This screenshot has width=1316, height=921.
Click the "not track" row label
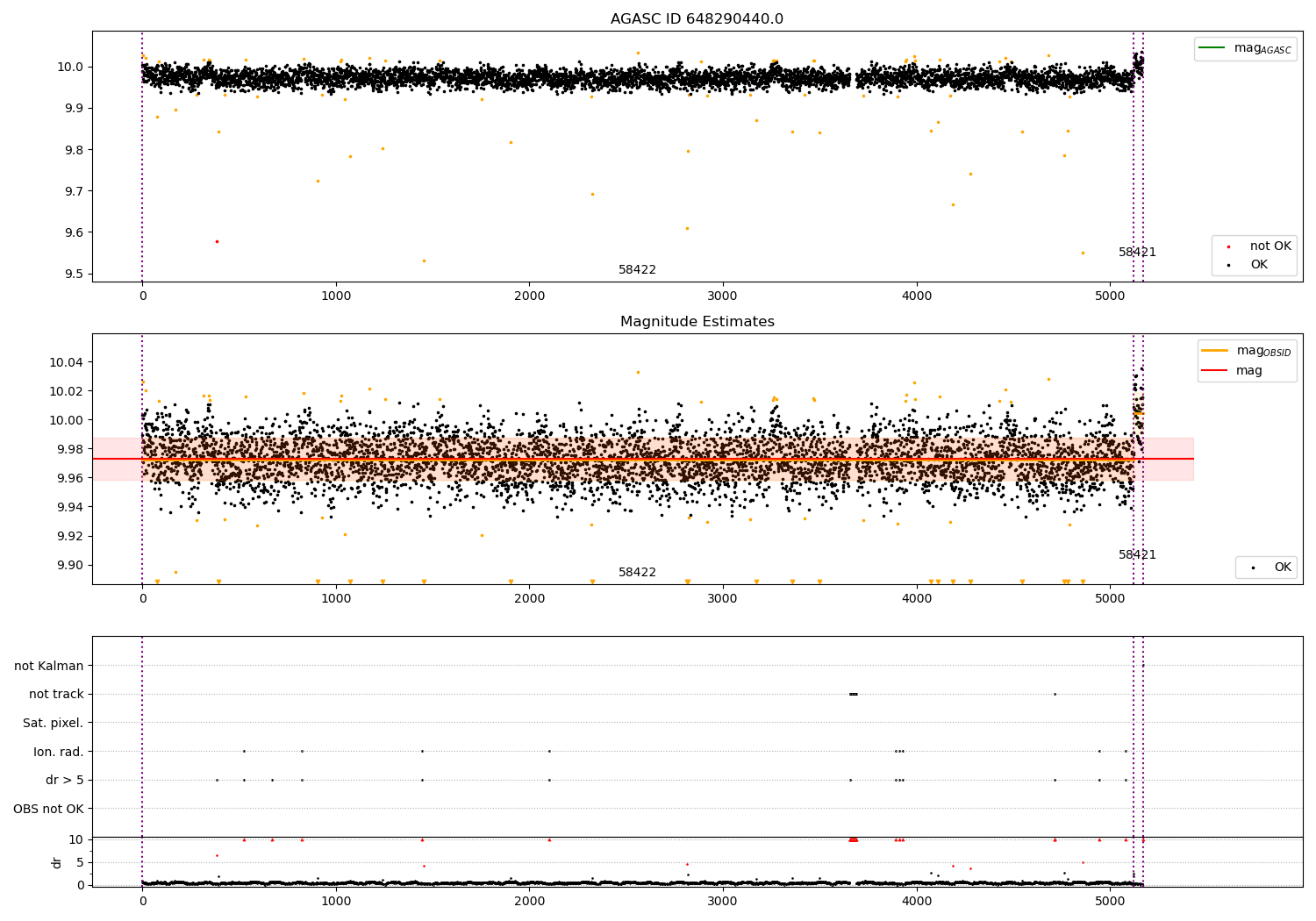click(56, 695)
